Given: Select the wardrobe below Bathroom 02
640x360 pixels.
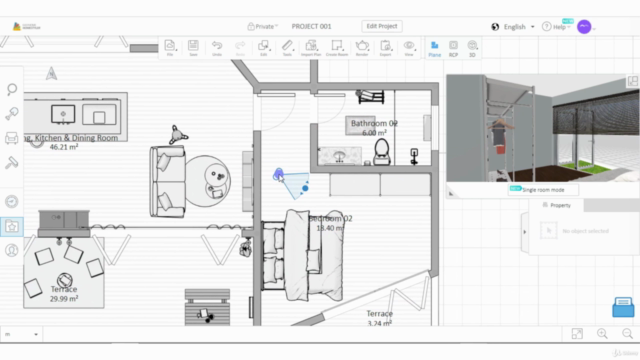Looking at the screenshot, I should point(380,184).
